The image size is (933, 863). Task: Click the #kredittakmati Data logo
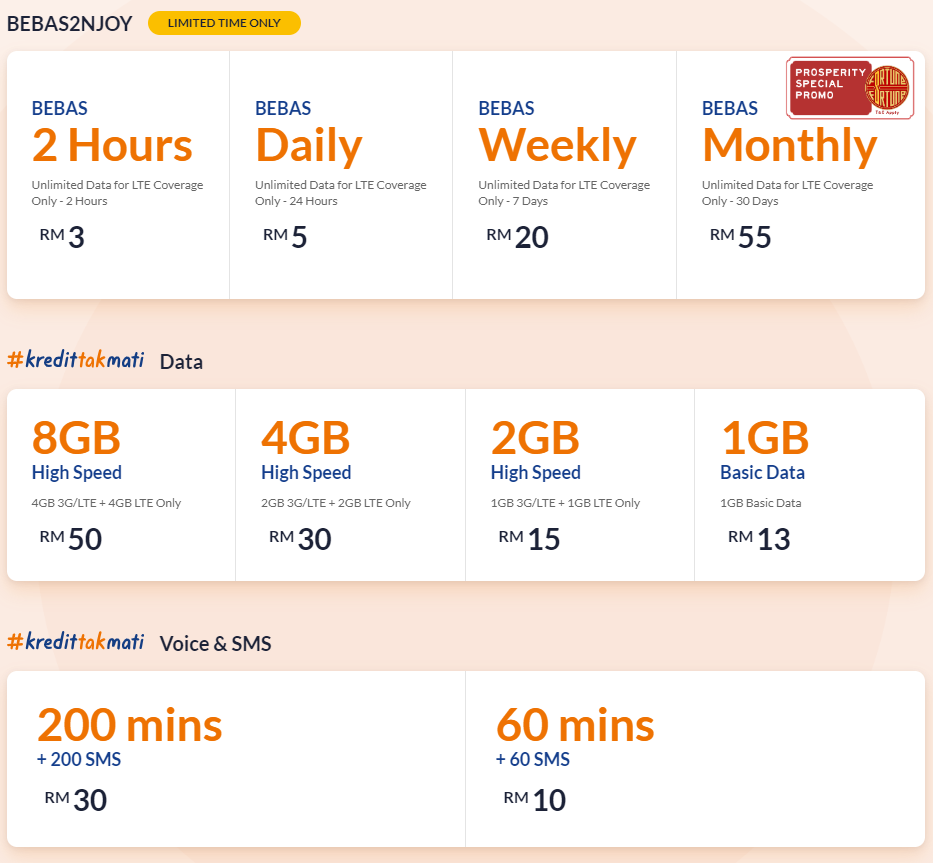coord(76,360)
